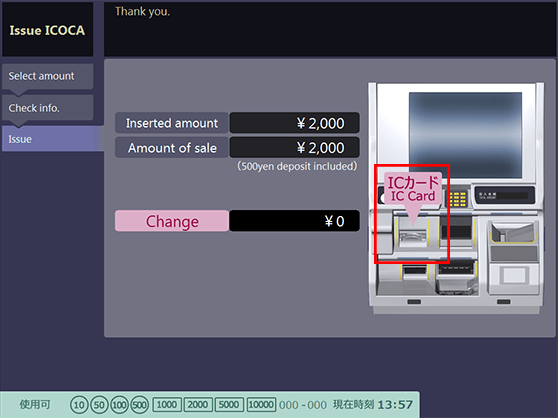This screenshot has width=558, height=418.
Task: Click the yellow keypad on the machine
Action: 458,199
